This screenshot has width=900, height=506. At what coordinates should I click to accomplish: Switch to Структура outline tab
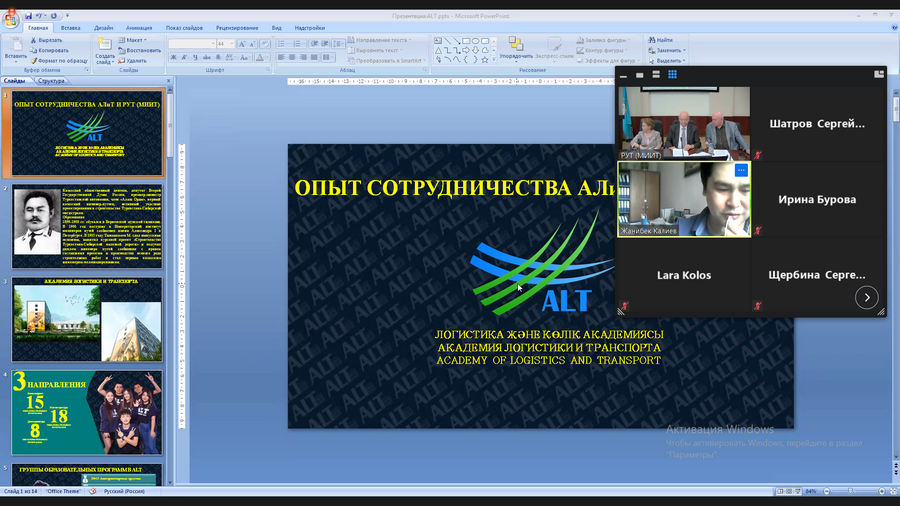pyautogui.click(x=51, y=81)
